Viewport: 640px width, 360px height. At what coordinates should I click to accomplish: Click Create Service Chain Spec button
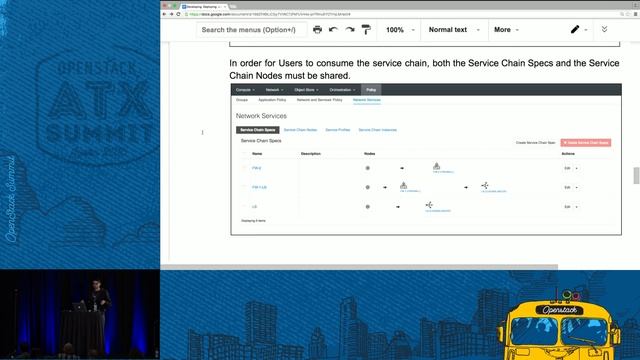[536, 143]
